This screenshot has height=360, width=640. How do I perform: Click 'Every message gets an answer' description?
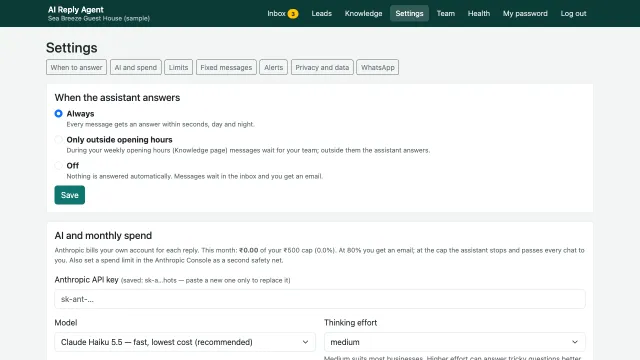160,124
